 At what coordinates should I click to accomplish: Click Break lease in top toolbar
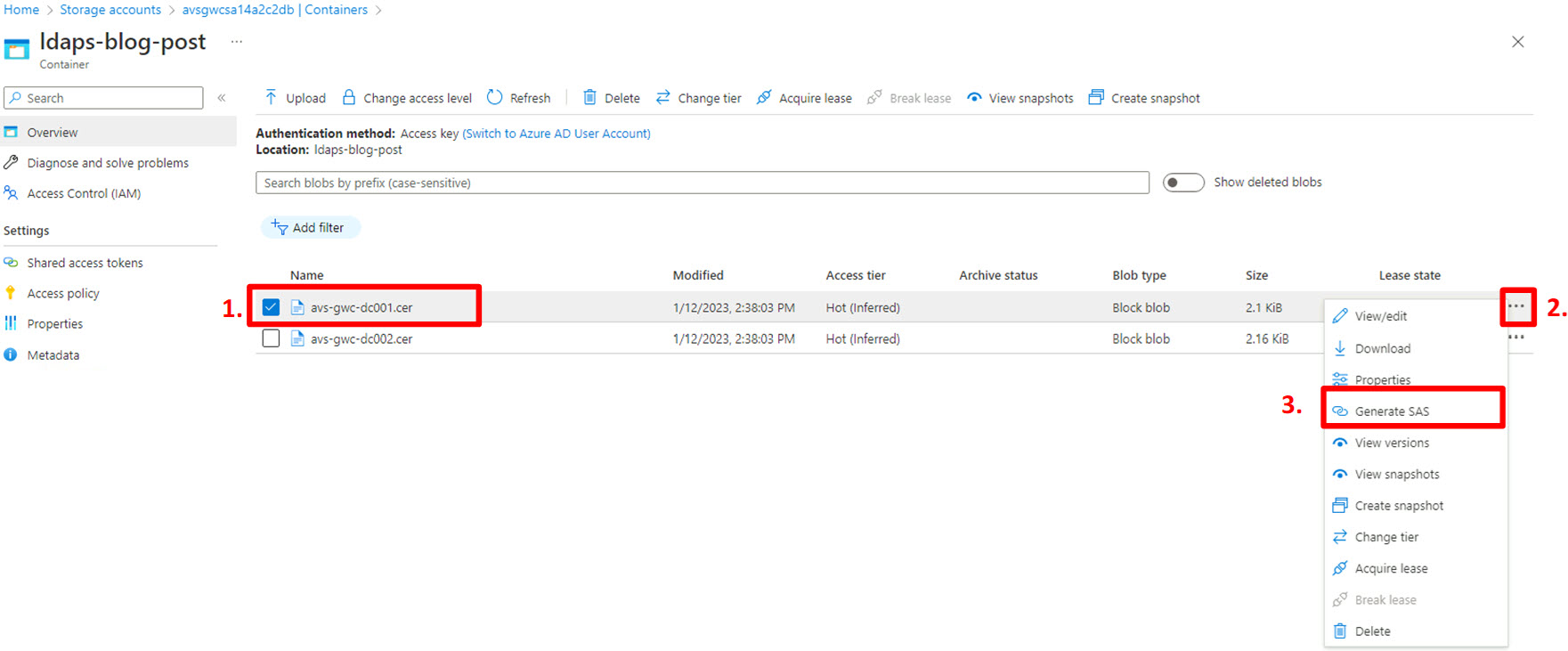[x=909, y=98]
